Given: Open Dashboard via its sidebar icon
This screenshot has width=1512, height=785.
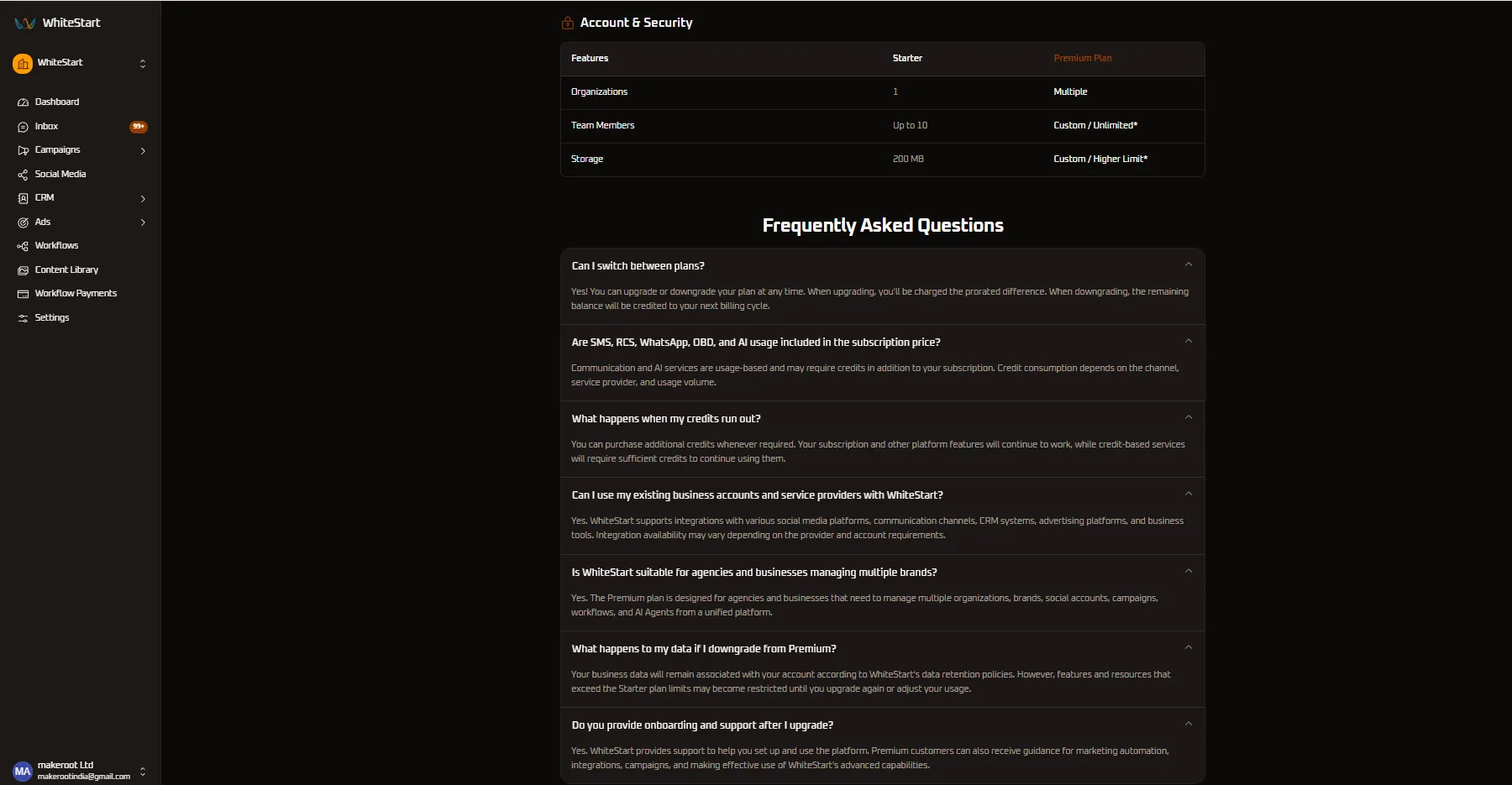Looking at the screenshot, I should [23, 102].
